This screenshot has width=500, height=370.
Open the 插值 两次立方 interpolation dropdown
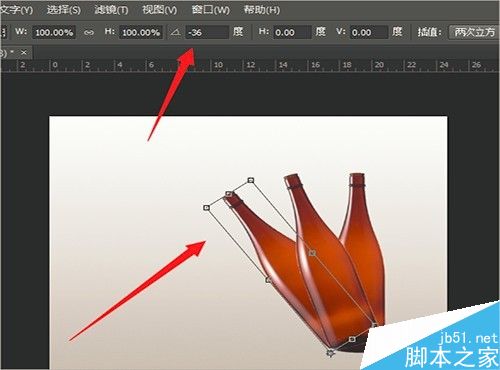pos(475,32)
